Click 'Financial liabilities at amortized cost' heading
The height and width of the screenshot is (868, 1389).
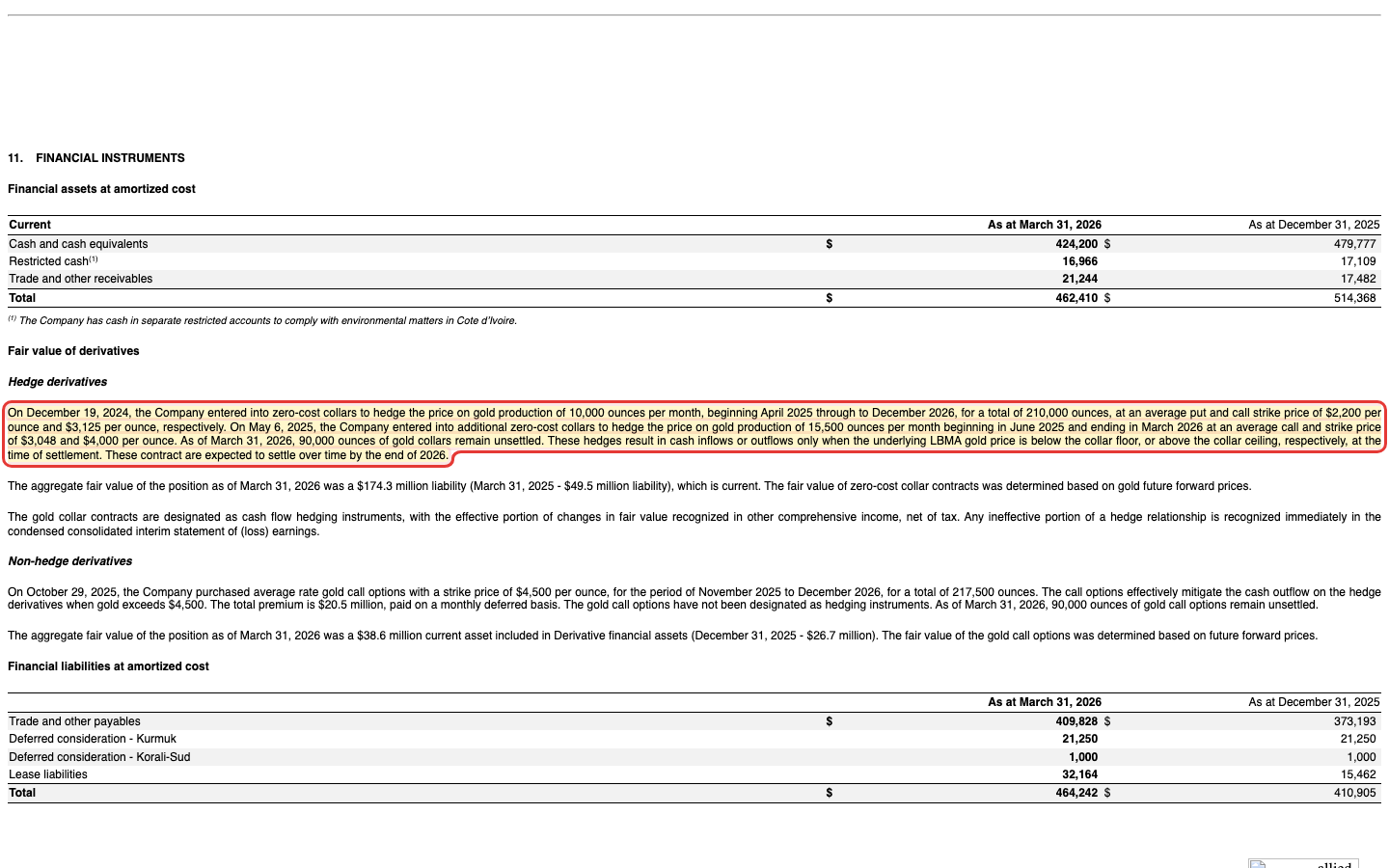pos(108,666)
